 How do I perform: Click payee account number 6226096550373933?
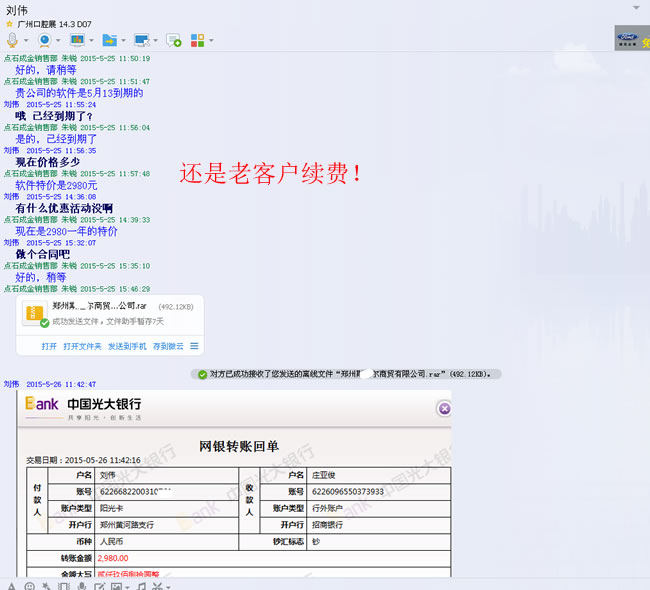coord(348,492)
